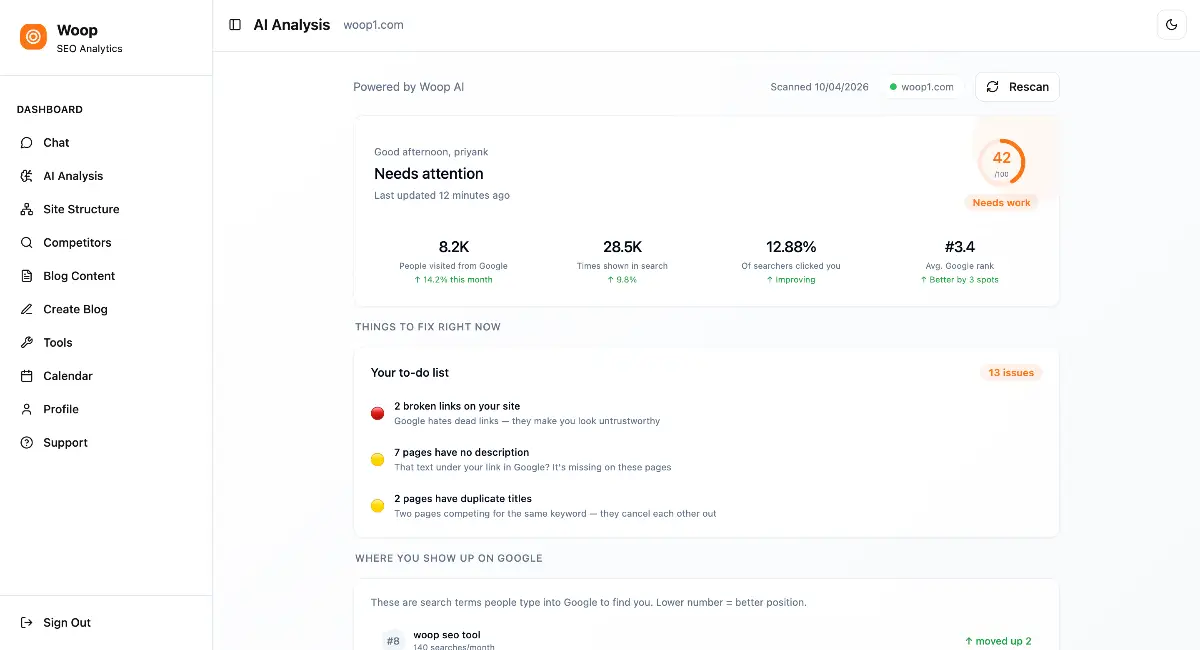The width and height of the screenshot is (1200, 650).
Task: Click the Rescan refresh arrows icon
Action: pyautogui.click(x=993, y=87)
